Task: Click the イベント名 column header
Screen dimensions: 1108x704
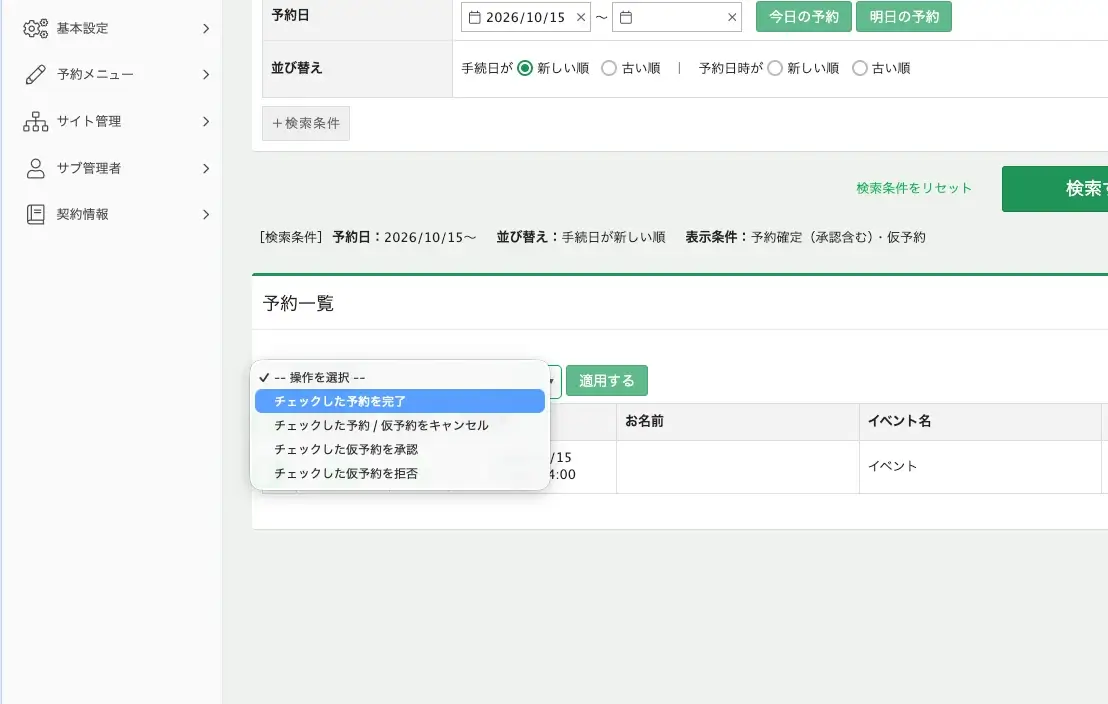Action: [980, 422]
